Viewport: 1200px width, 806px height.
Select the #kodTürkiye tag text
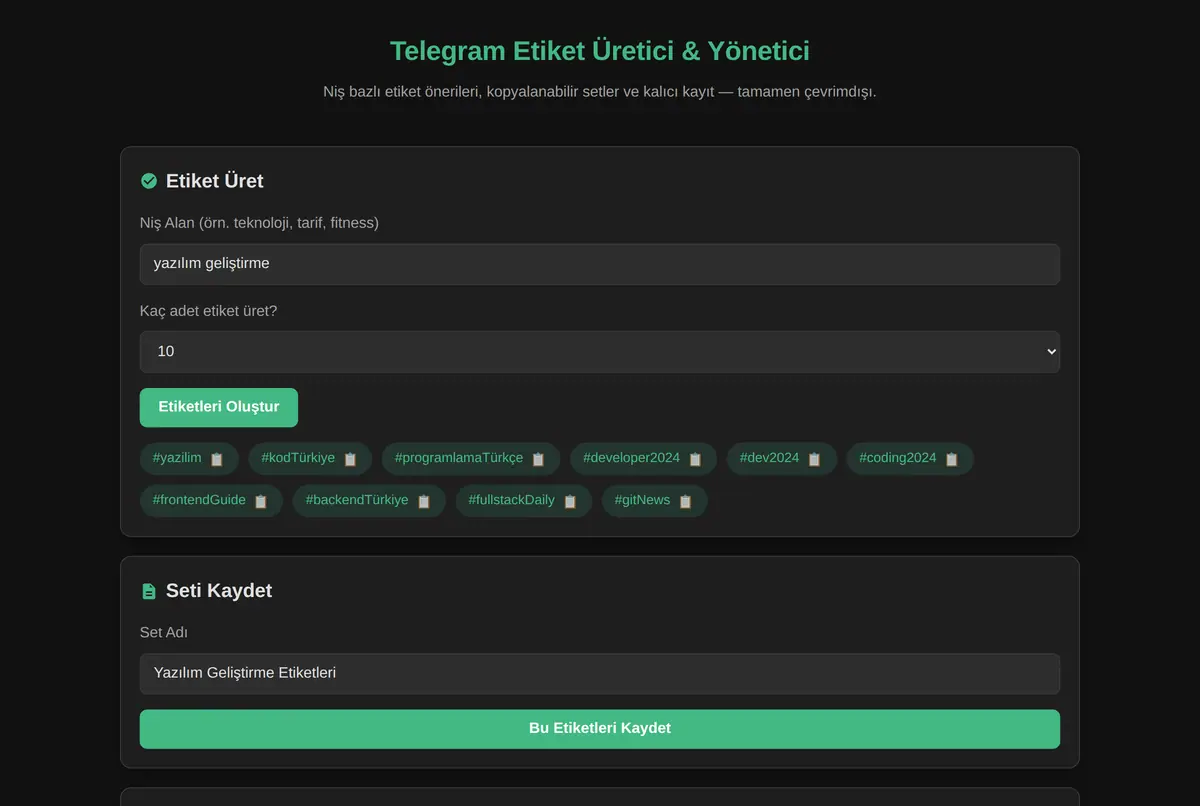[298, 458]
